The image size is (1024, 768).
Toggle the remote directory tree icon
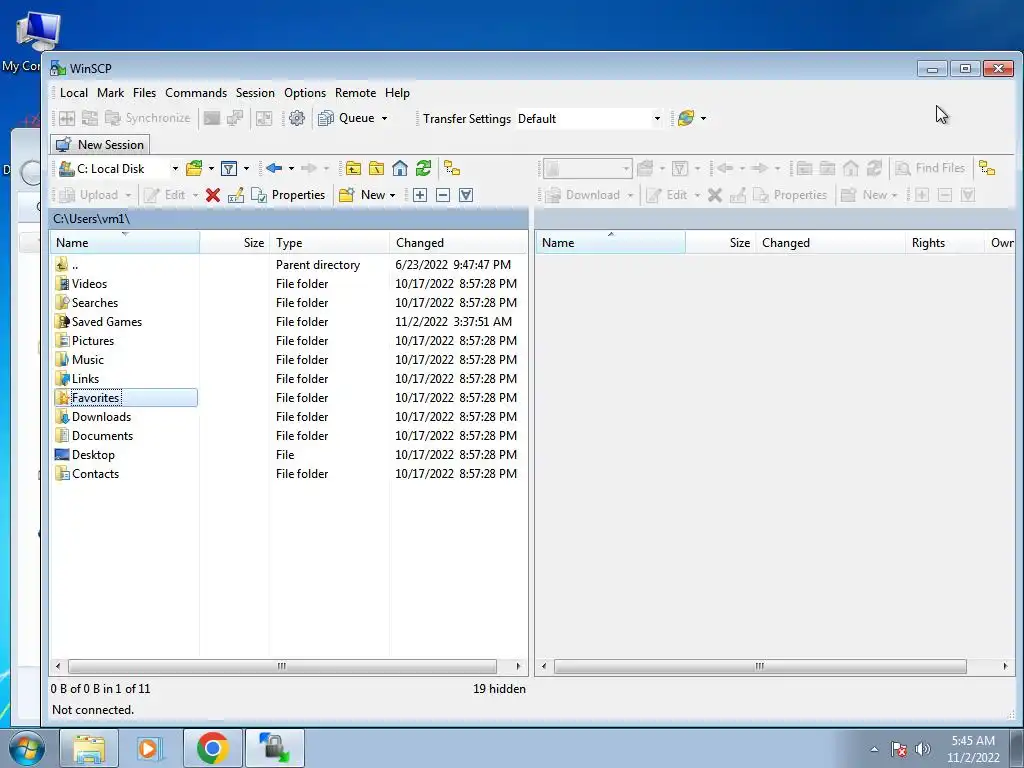point(987,168)
